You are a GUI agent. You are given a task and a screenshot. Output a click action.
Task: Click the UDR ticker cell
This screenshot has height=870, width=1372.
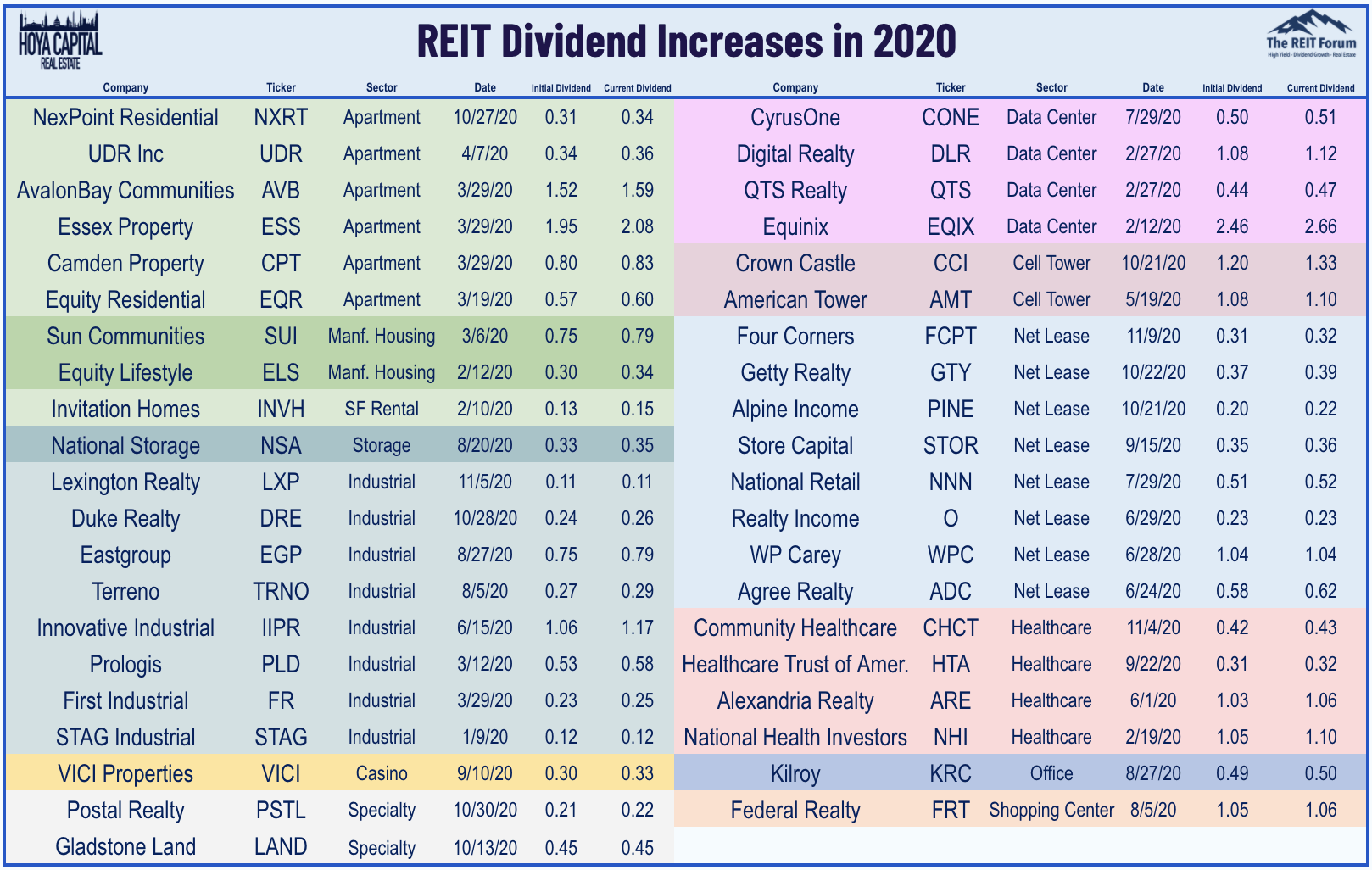(281, 154)
